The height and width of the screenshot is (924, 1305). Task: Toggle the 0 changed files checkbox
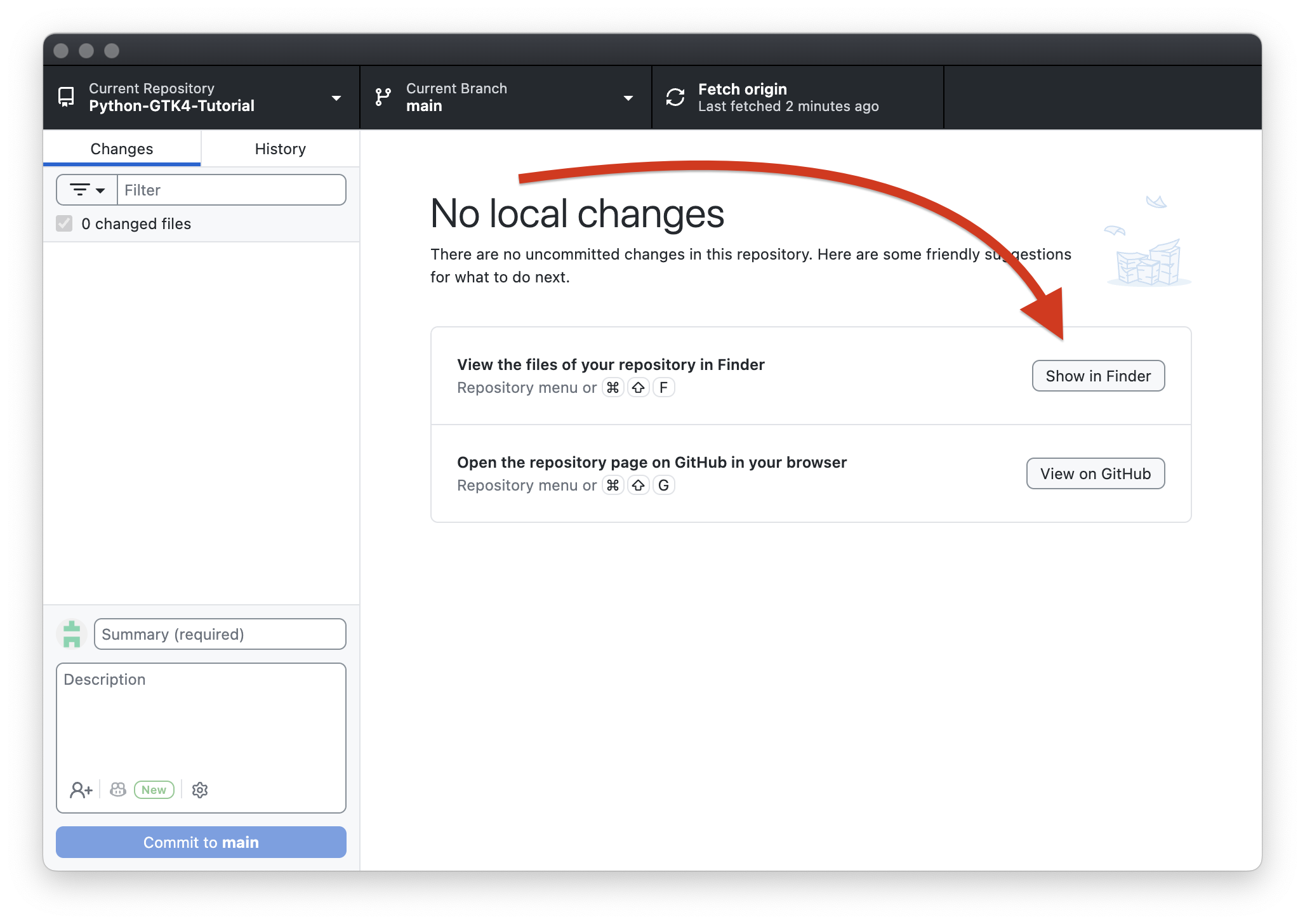[64, 223]
